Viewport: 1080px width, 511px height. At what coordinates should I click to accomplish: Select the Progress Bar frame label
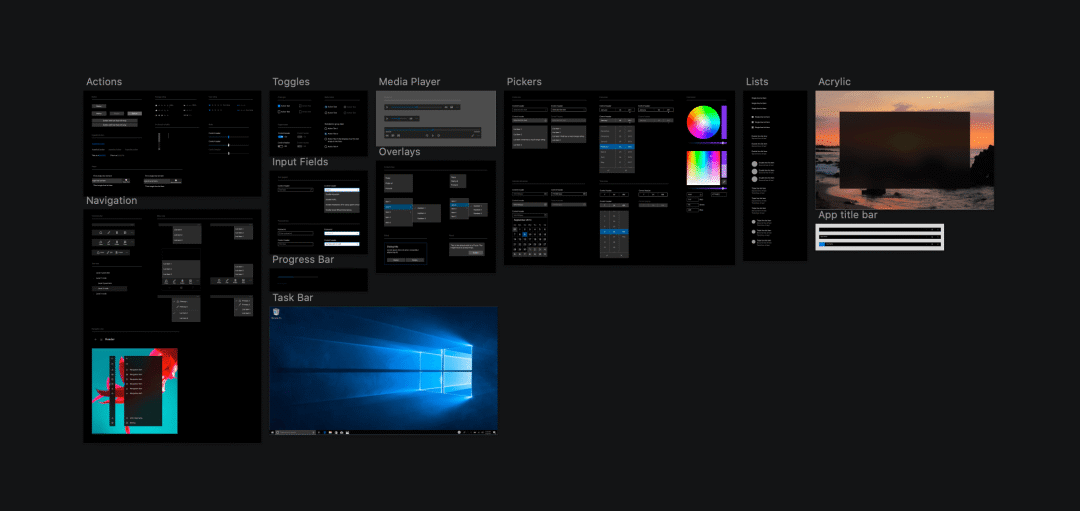click(x=303, y=260)
